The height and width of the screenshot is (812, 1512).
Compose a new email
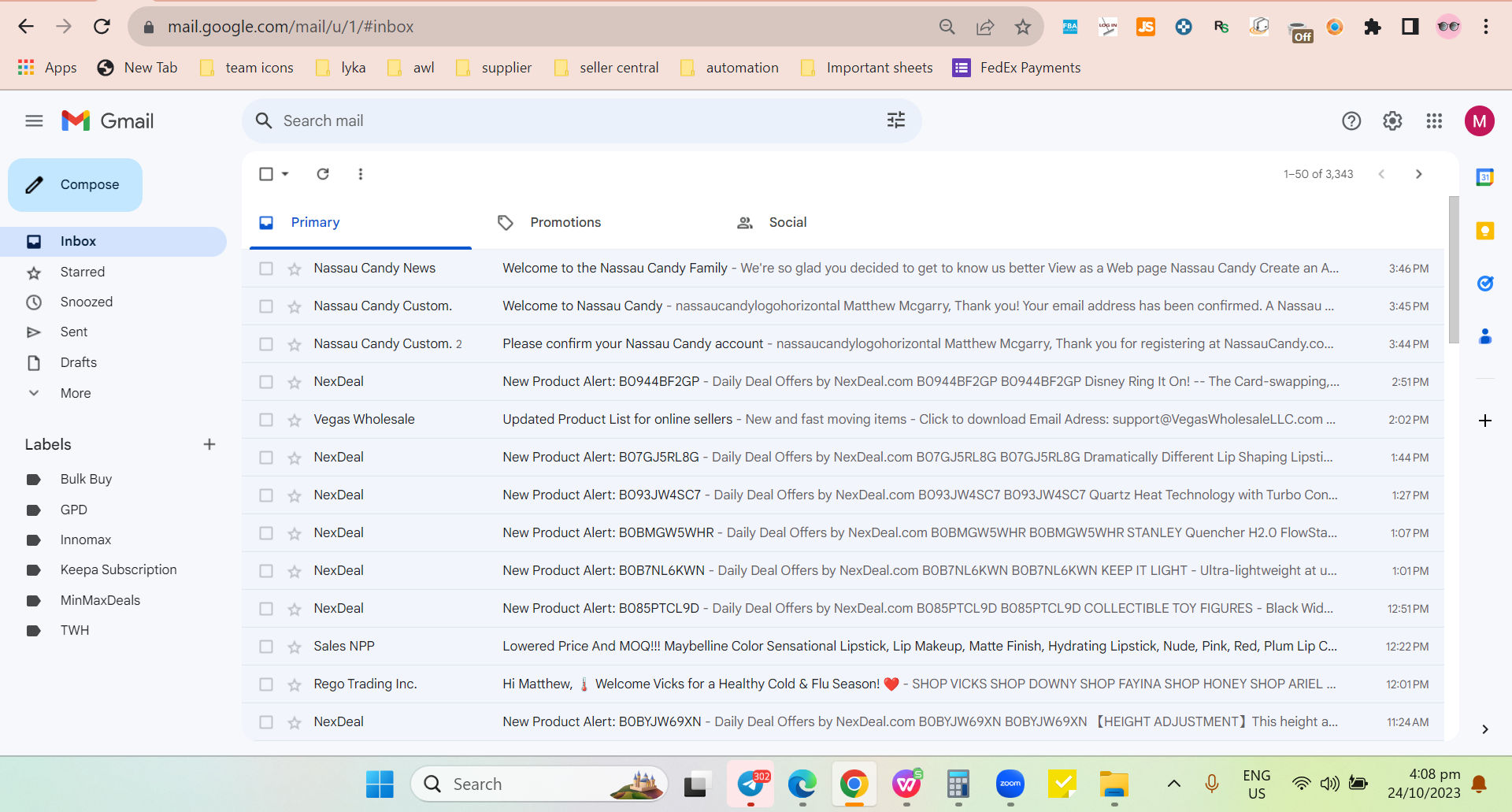pos(75,185)
